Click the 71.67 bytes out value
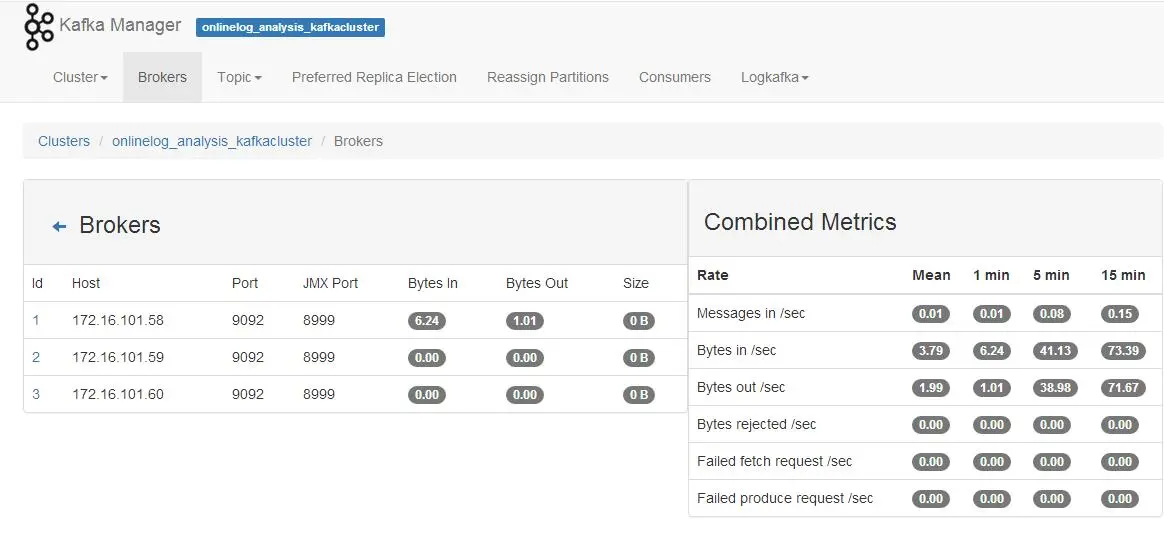 coord(1123,388)
